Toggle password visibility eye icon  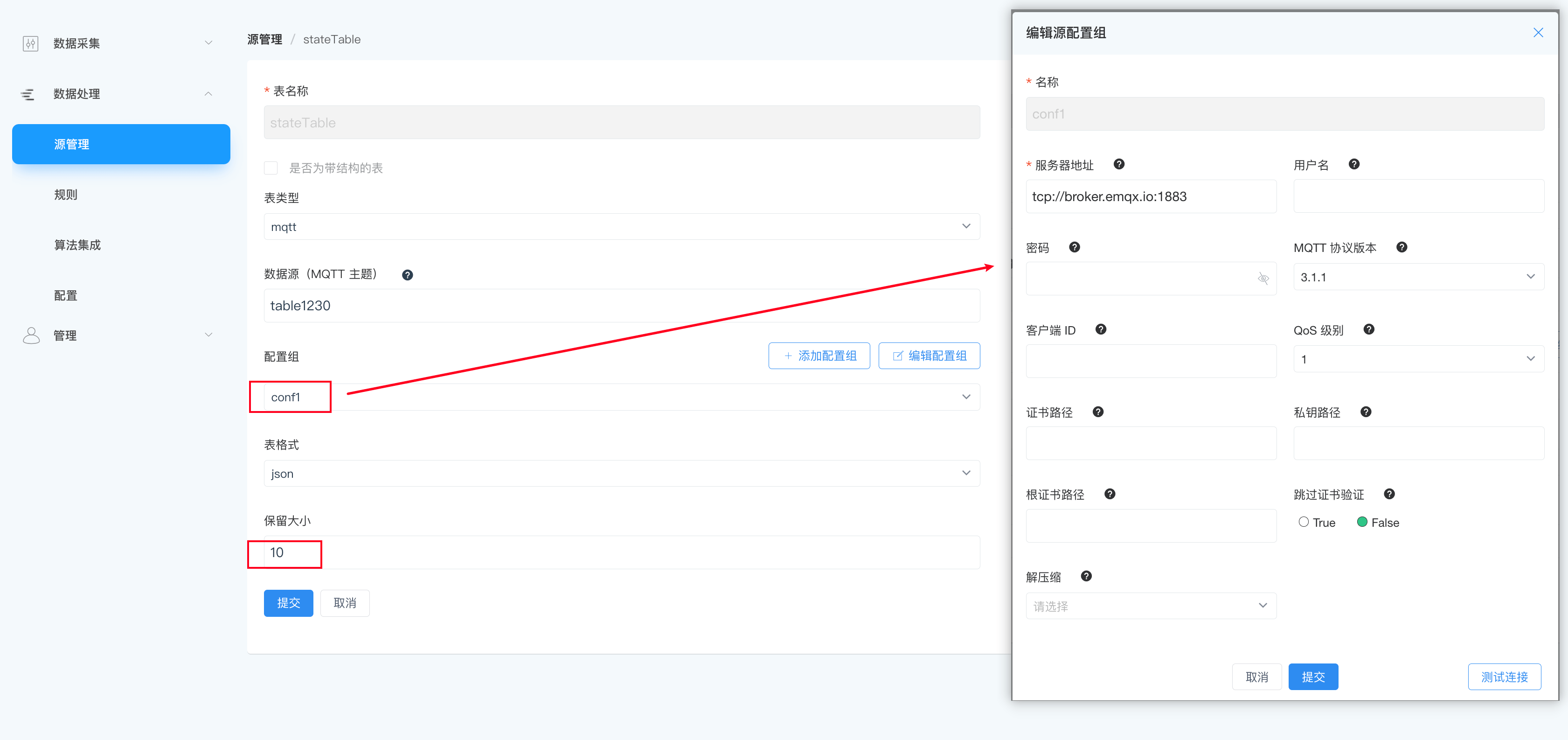click(x=1263, y=279)
